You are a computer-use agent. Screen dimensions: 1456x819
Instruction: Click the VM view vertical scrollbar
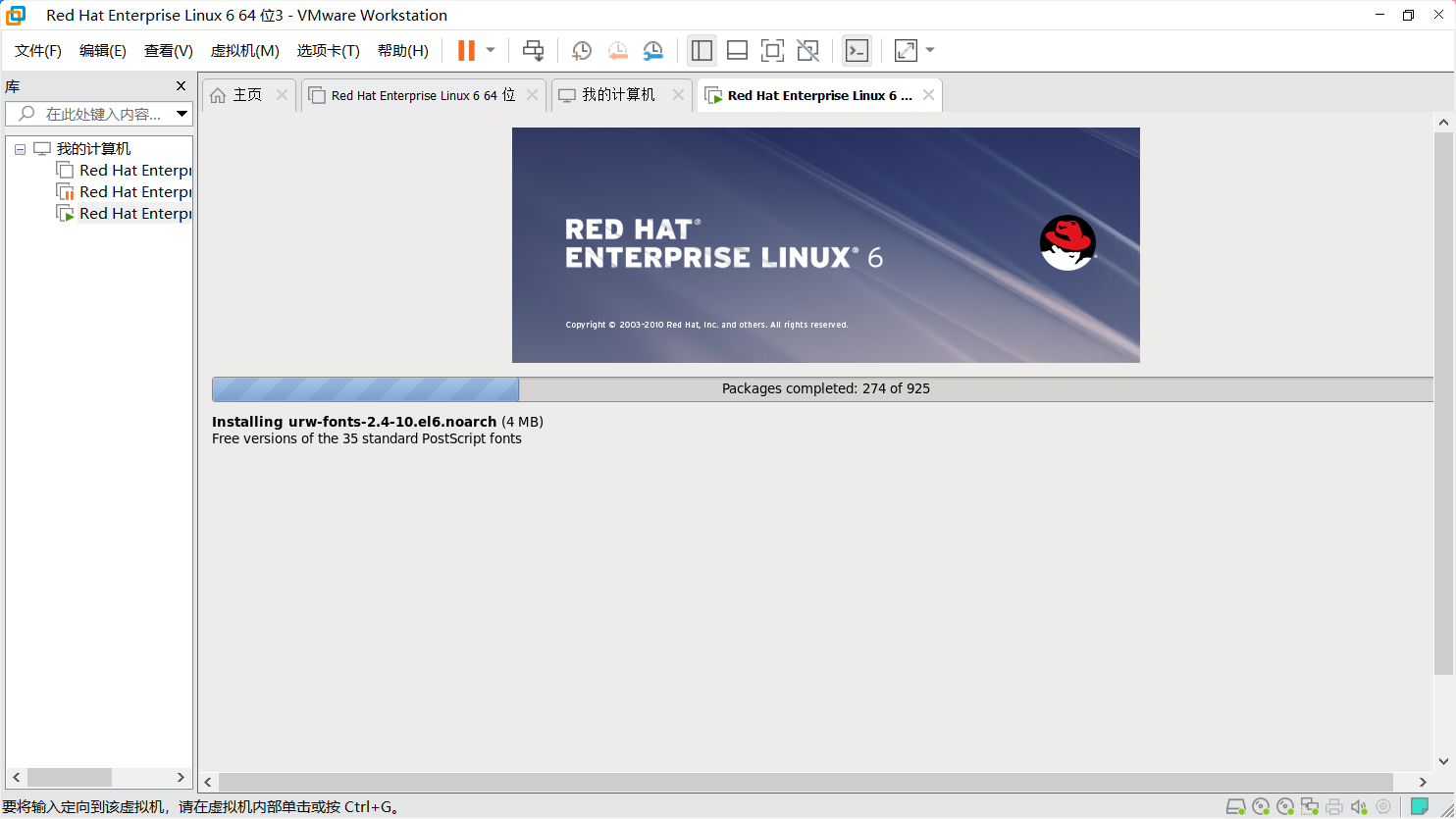(x=1443, y=404)
